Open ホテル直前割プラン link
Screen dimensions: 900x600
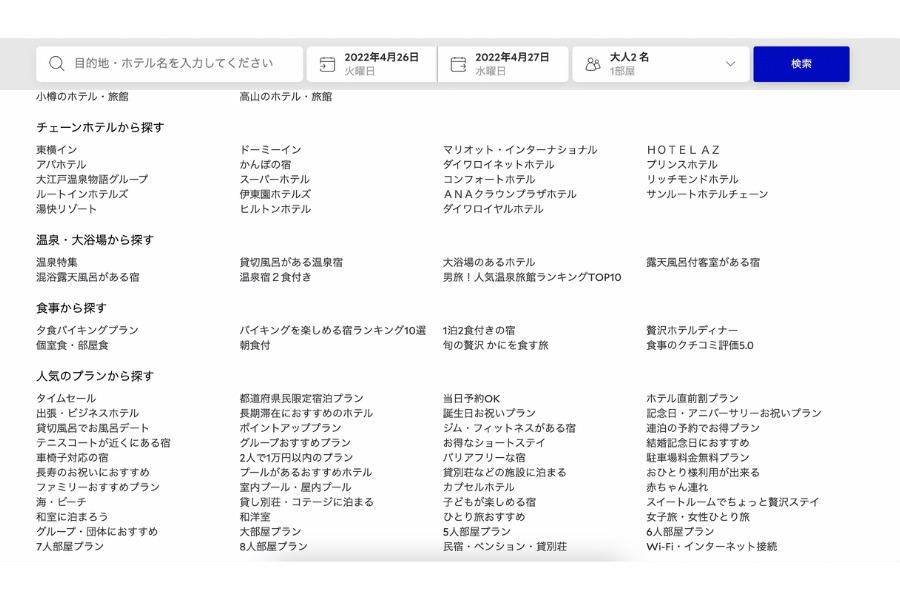692,398
